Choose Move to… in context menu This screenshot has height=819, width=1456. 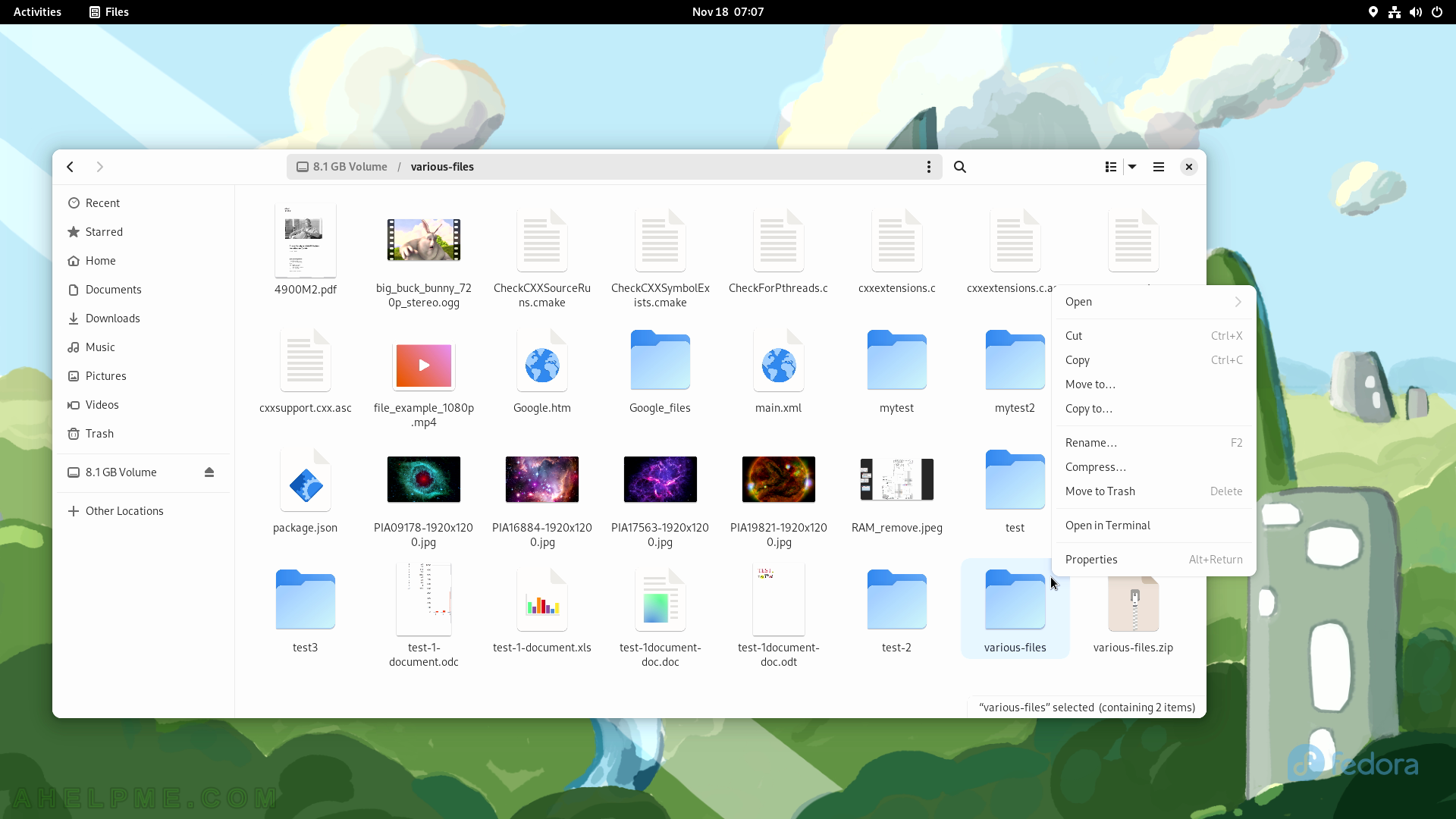pos(1154,384)
